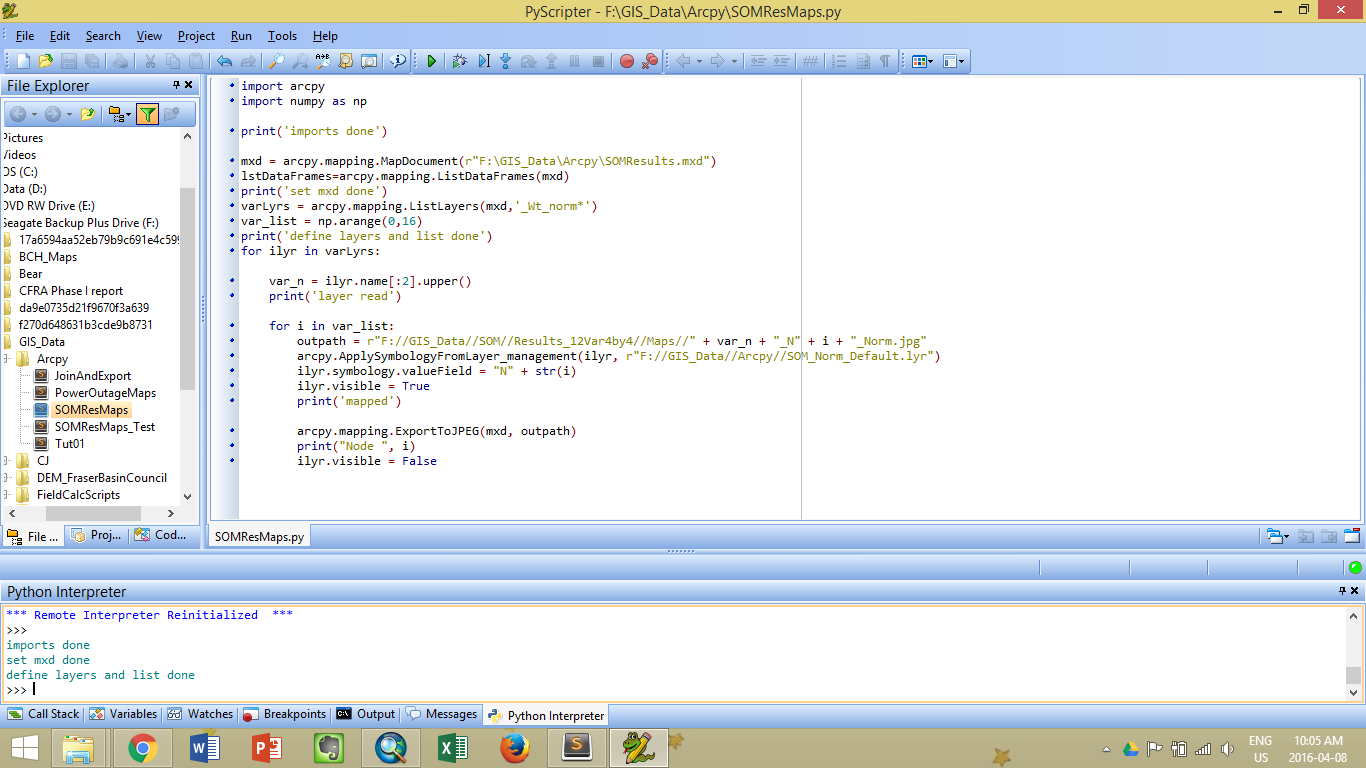
Task: Pin the File Explorer panel
Action: (x=176, y=86)
